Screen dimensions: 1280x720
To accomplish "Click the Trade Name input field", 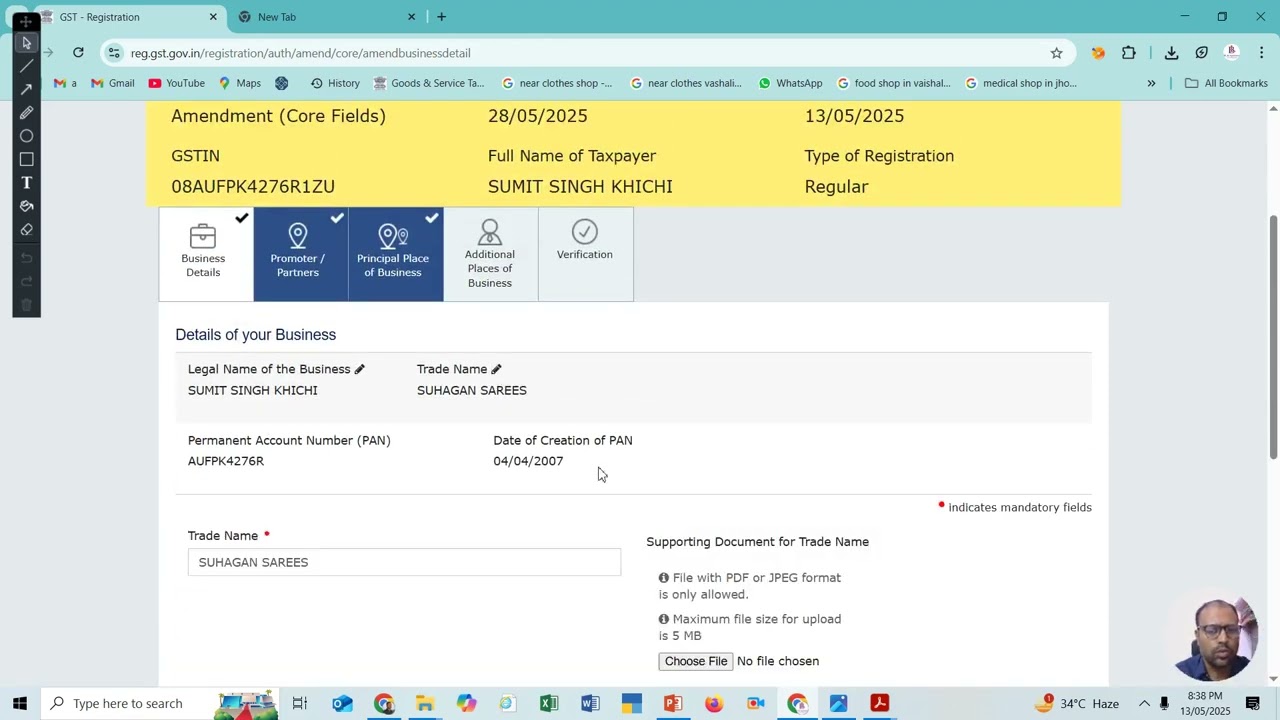I will pos(404,562).
